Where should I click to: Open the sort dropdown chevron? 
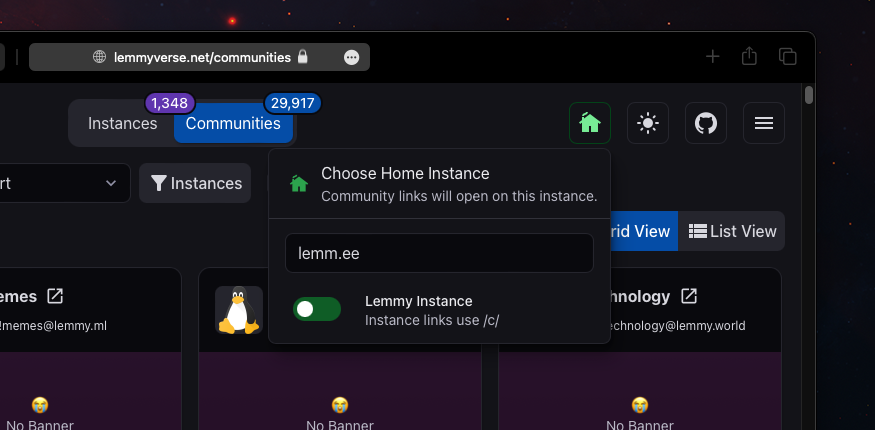tap(111, 183)
